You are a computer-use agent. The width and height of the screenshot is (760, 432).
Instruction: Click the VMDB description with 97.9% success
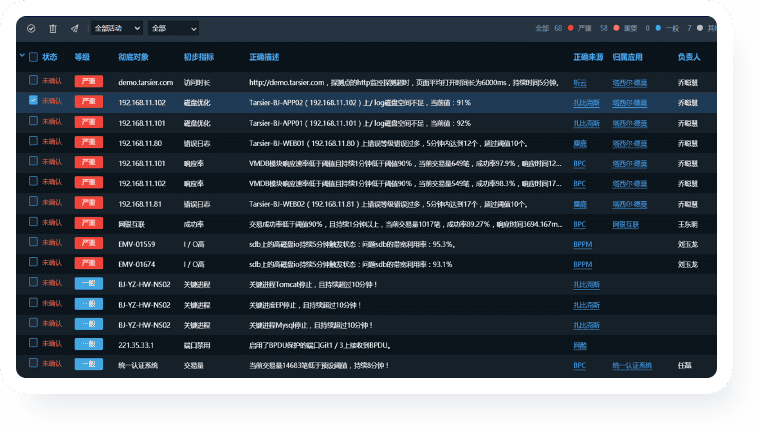[x=405, y=163]
